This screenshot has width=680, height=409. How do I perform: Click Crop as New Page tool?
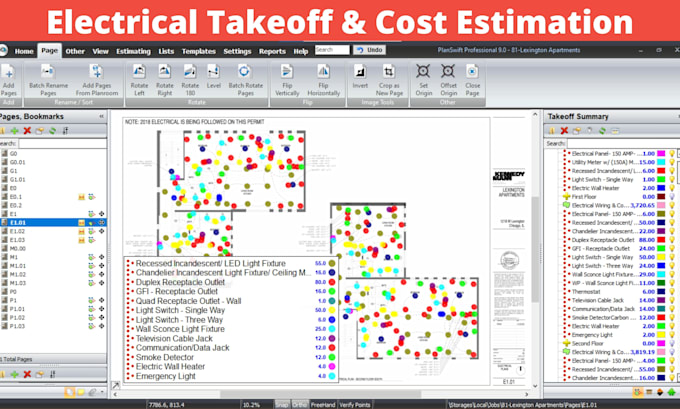point(389,71)
